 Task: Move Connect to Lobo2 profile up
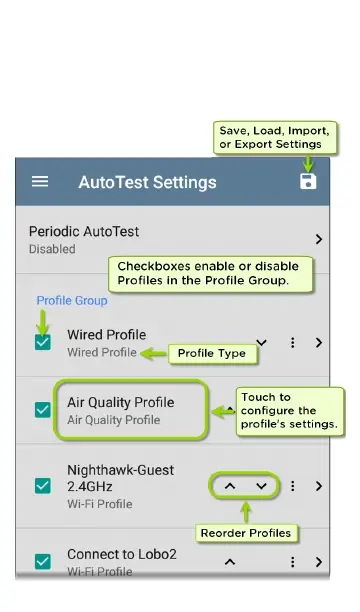point(230,562)
